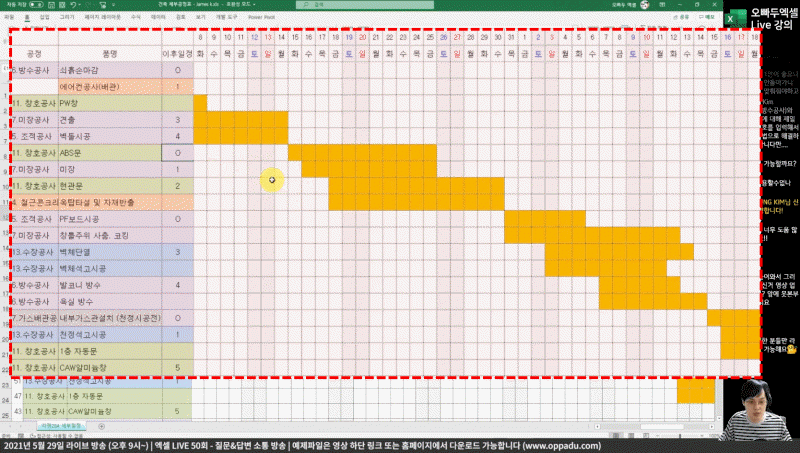This screenshot has height=453, width=800.
Task: Click the 보기 (View) ribbon tab
Action: point(203,17)
